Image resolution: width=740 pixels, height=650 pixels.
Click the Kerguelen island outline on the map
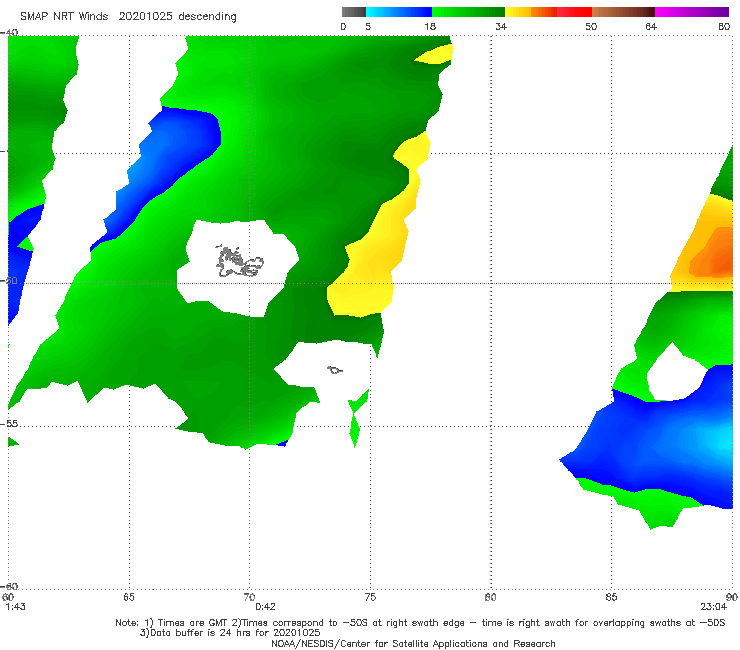coord(239,261)
